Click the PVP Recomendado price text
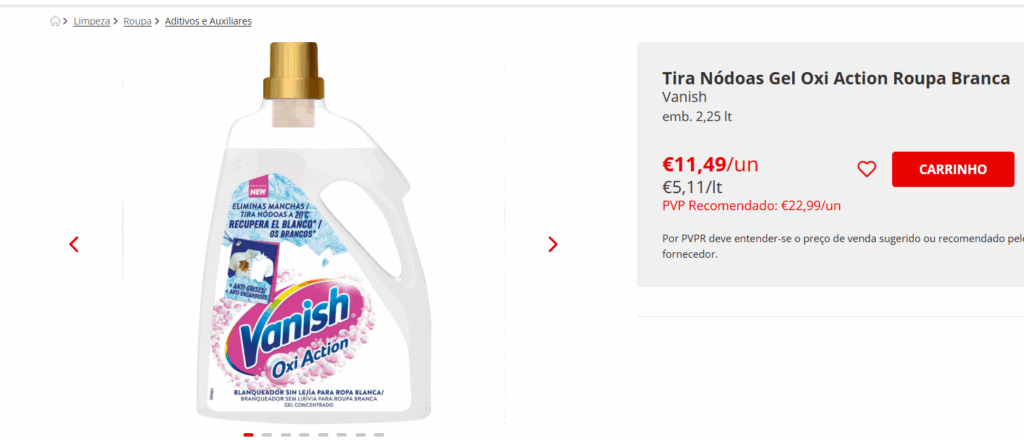Viewport: 1024px width, 440px height. coord(751,206)
